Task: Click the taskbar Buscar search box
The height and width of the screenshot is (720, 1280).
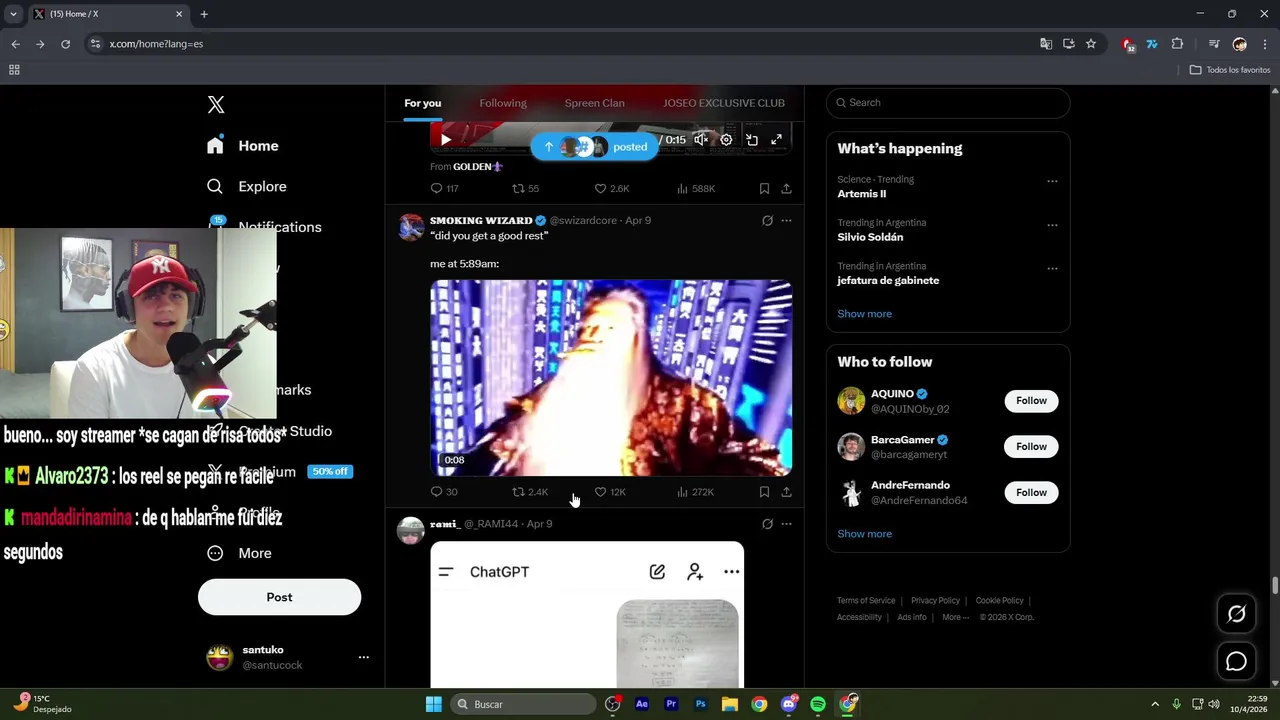Action: 522,704
